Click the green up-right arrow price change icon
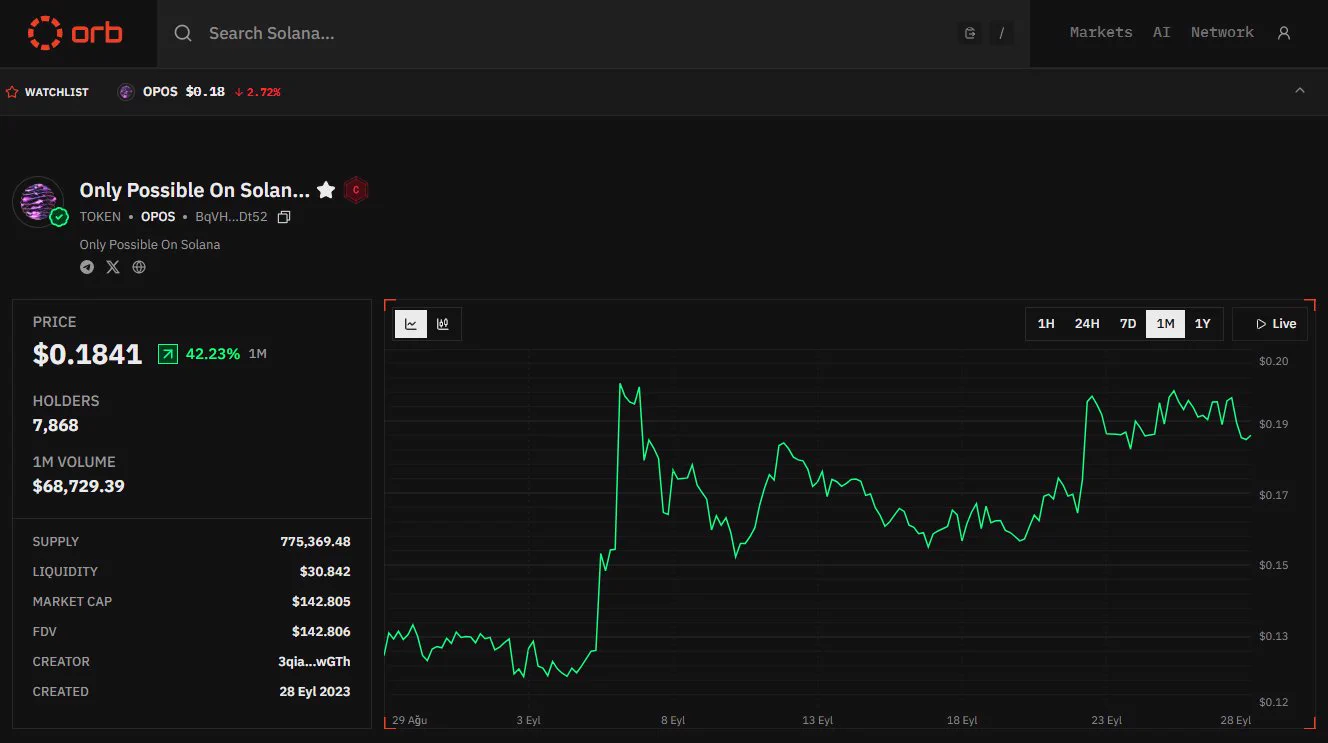 tap(168, 354)
